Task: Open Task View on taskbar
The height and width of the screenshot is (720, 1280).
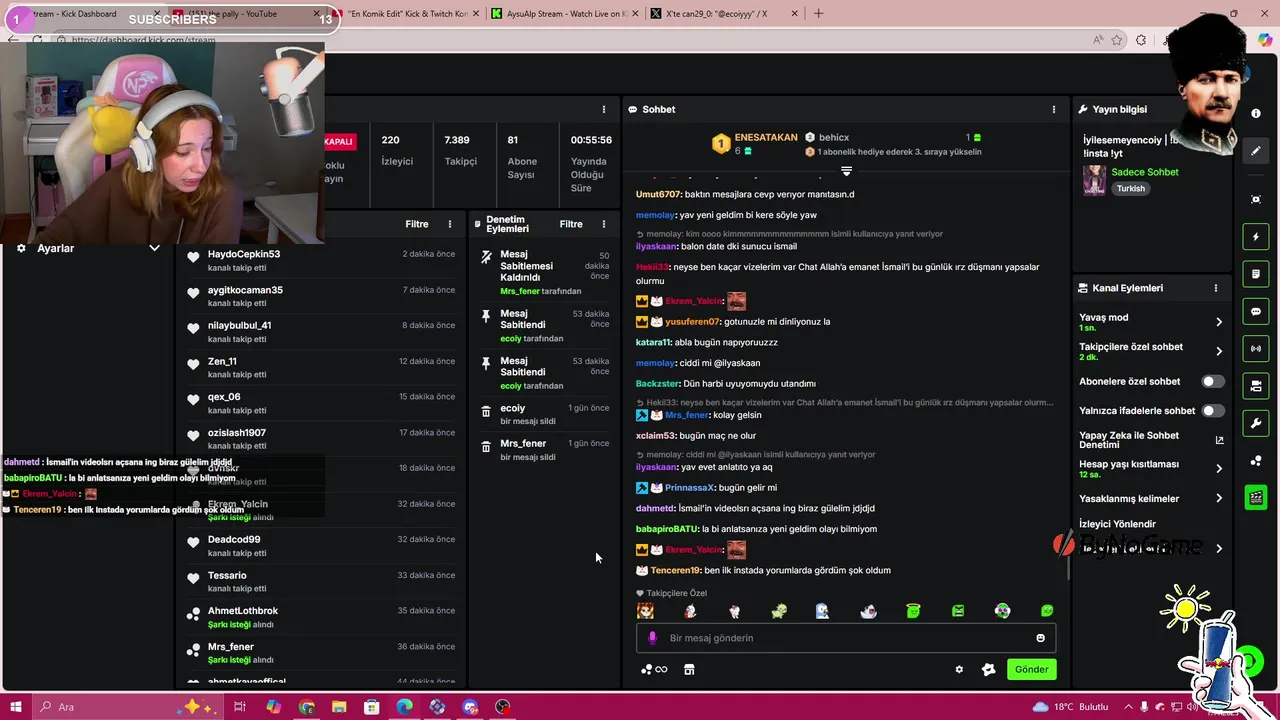Action: pyautogui.click(x=240, y=707)
